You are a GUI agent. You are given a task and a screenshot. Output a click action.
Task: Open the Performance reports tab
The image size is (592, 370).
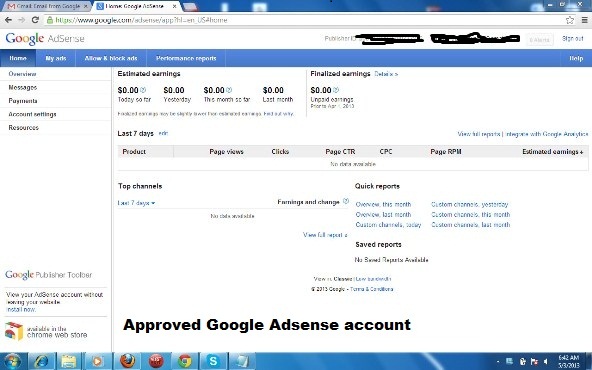pos(186,58)
